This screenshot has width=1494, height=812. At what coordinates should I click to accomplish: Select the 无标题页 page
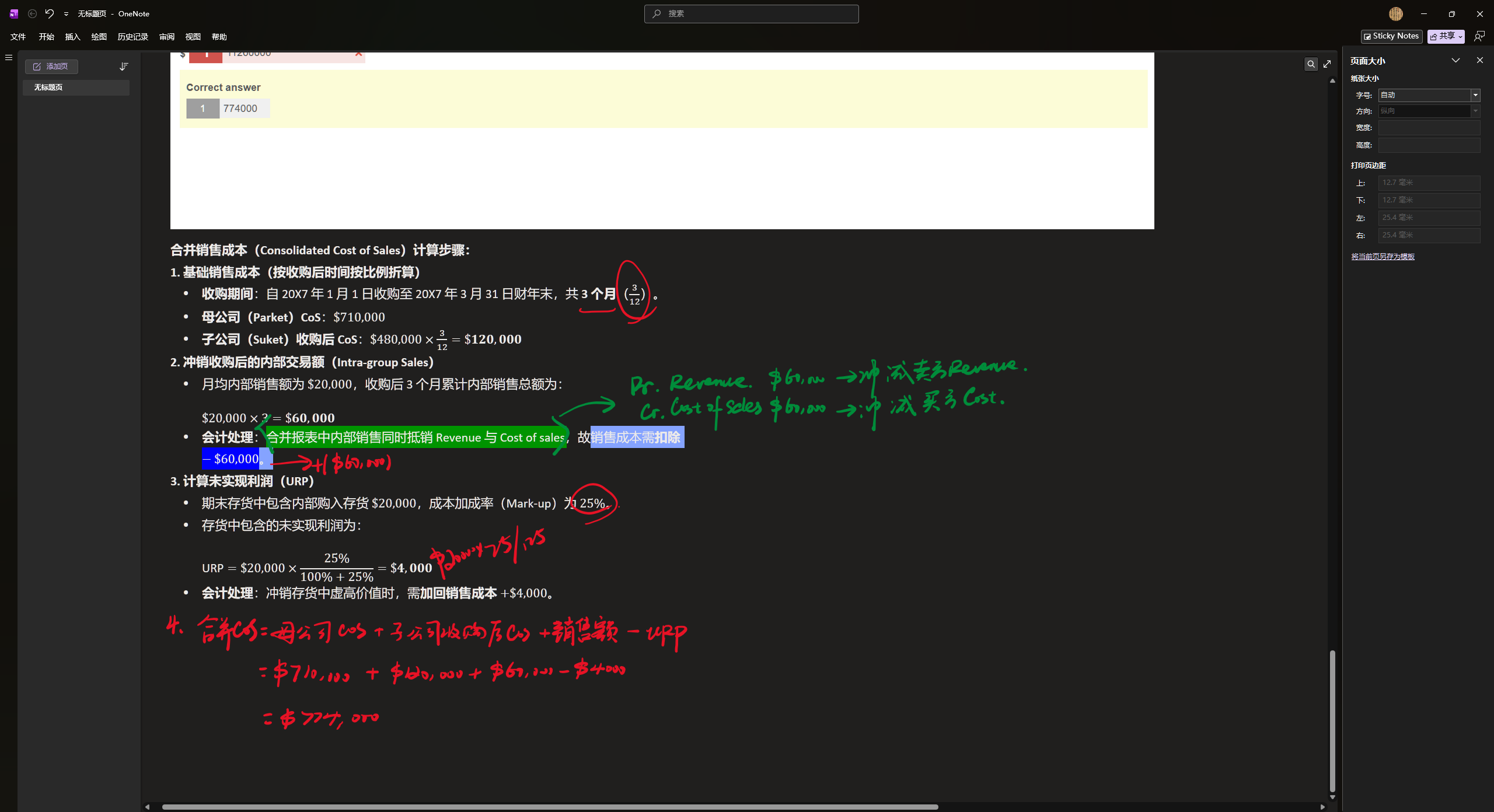tap(76, 87)
